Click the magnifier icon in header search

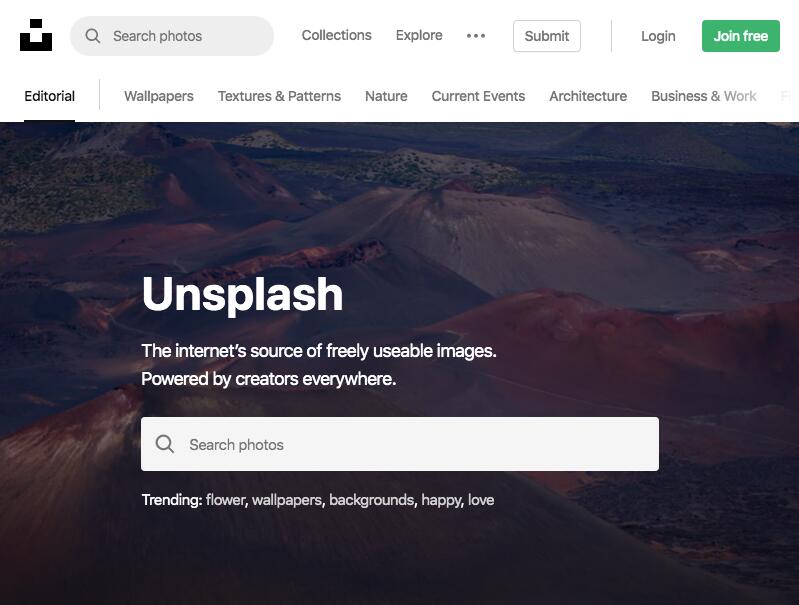(x=93, y=36)
